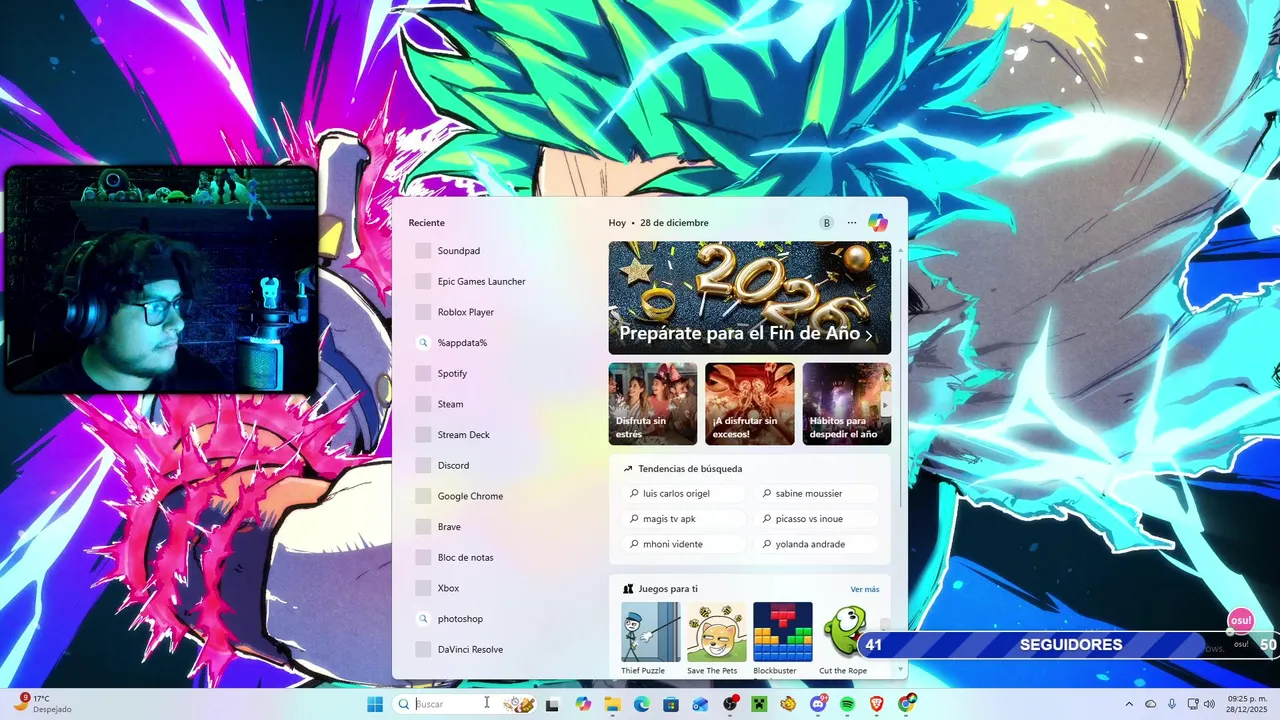Search trending 'sabine moussier'
This screenshot has height=720, width=1280.
[x=815, y=494]
